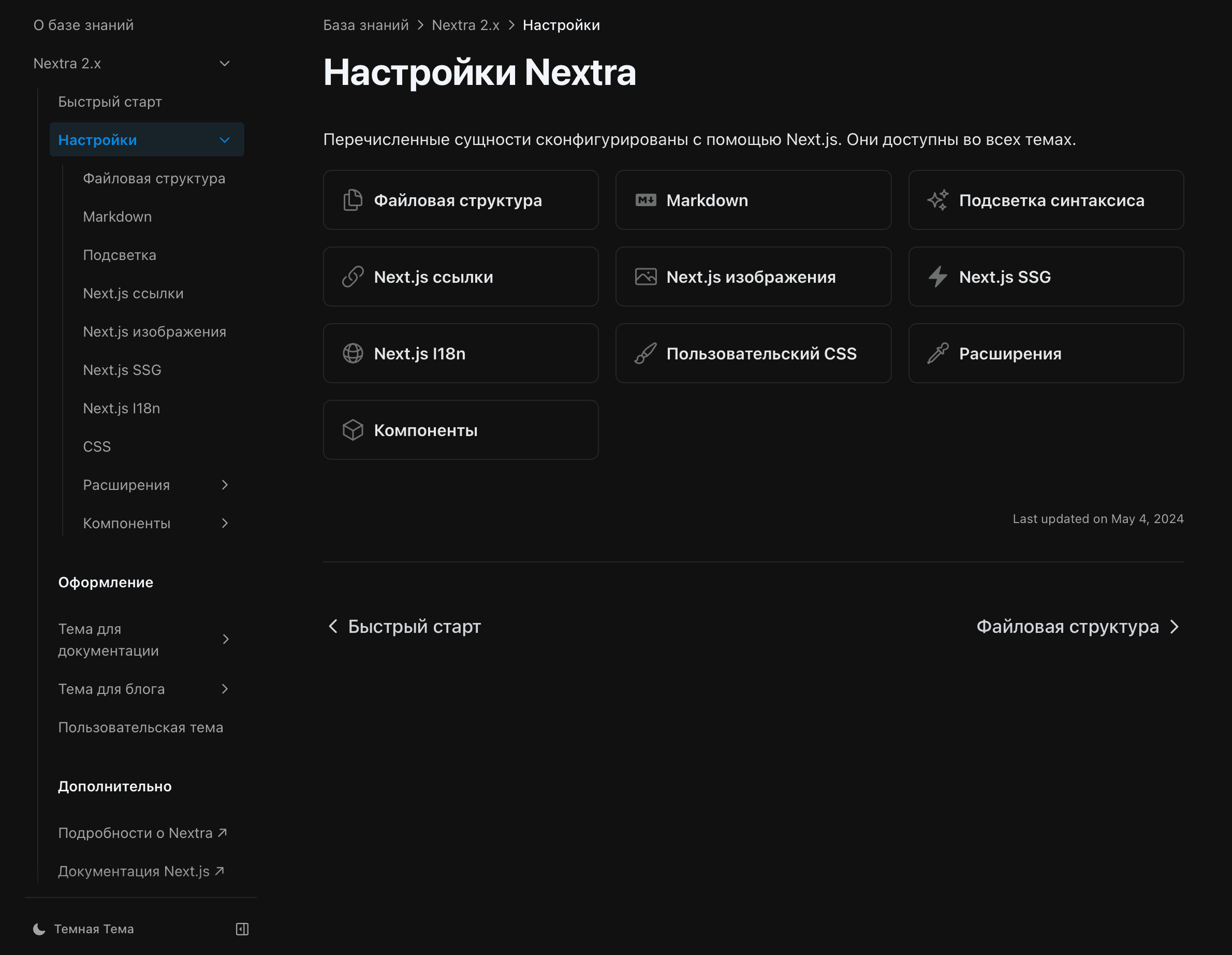This screenshot has width=1232, height=955.
Task: Collapse the Nextra 2.x sidebar section chevron
Action: [225, 63]
